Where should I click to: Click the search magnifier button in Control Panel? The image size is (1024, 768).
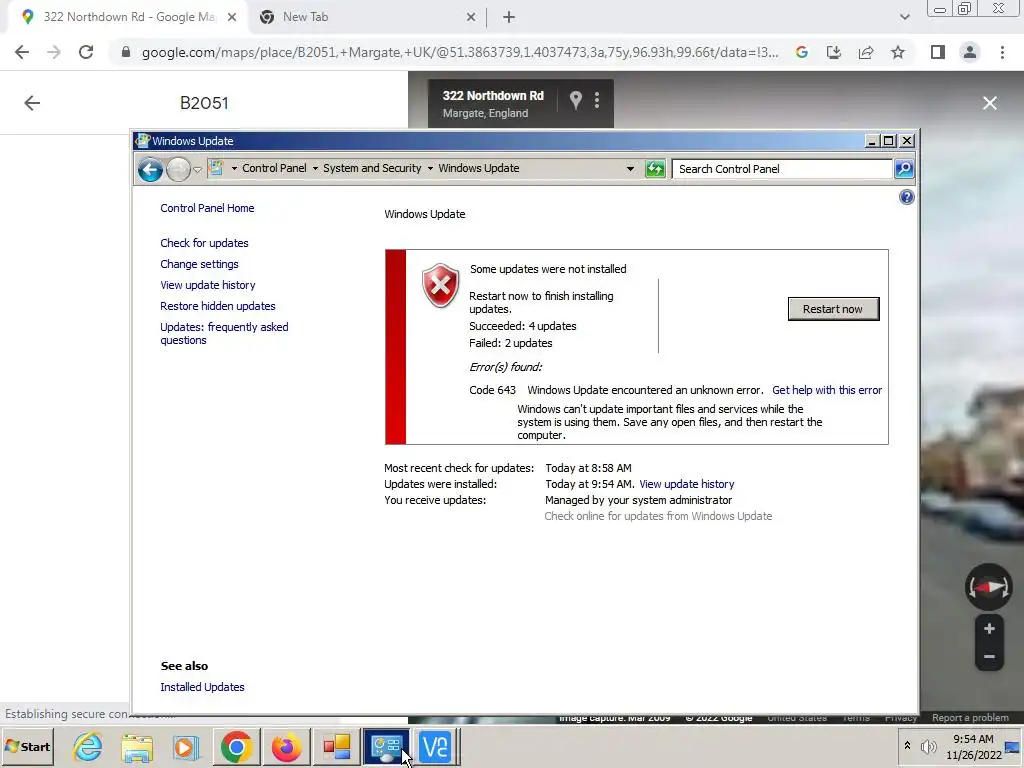pyautogui.click(x=903, y=169)
